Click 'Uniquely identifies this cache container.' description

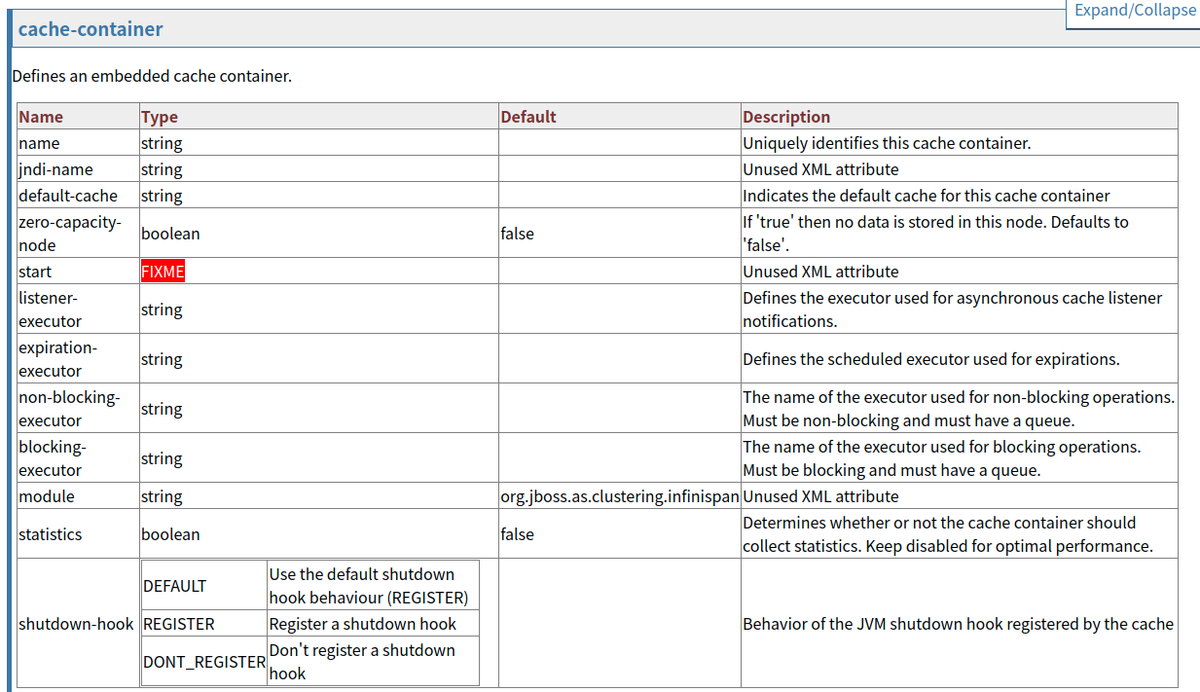click(x=887, y=143)
